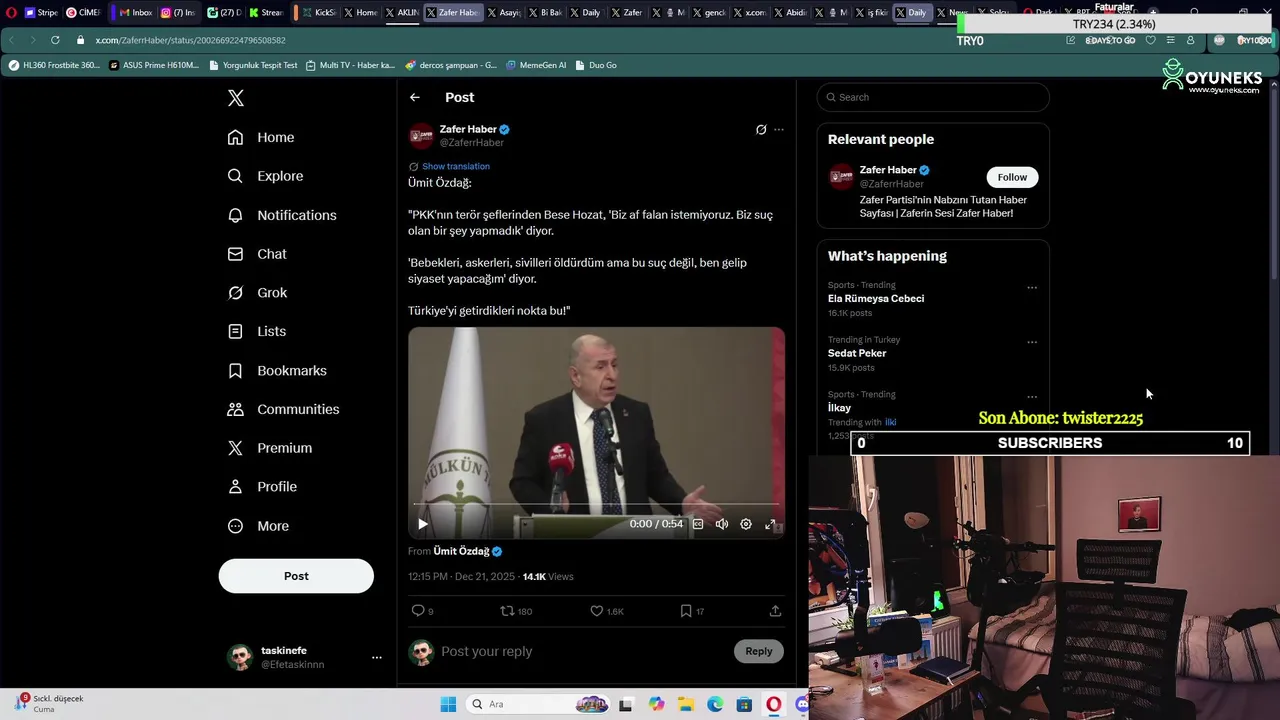Switch to the KickSt browser tab

(317, 13)
